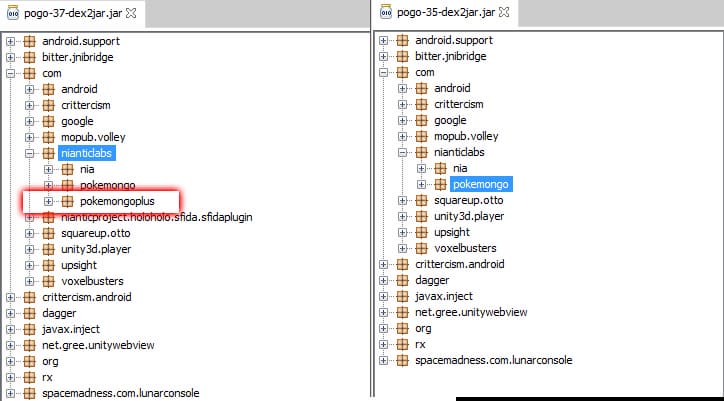Image resolution: width=724 pixels, height=401 pixels.
Task: Expand voxelbusters in pogo-35 tree
Action: coord(403,249)
